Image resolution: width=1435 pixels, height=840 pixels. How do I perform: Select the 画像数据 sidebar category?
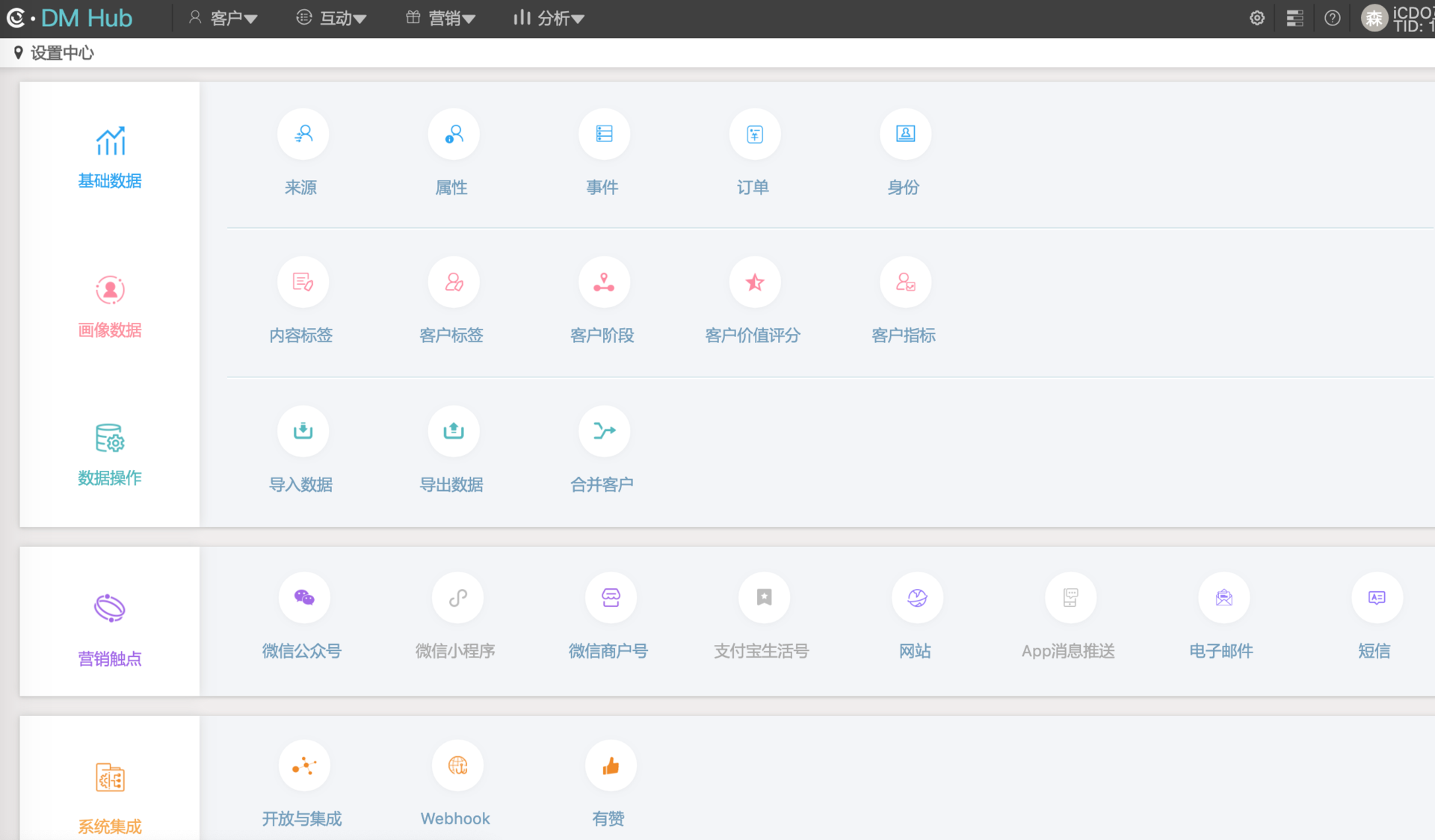click(110, 306)
